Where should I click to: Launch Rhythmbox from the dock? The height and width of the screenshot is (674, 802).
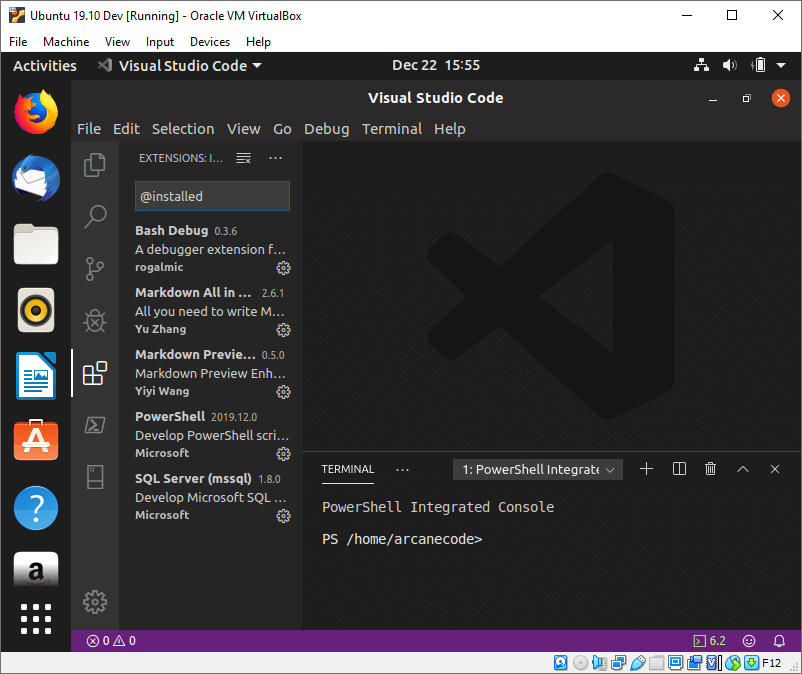coord(36,310)
